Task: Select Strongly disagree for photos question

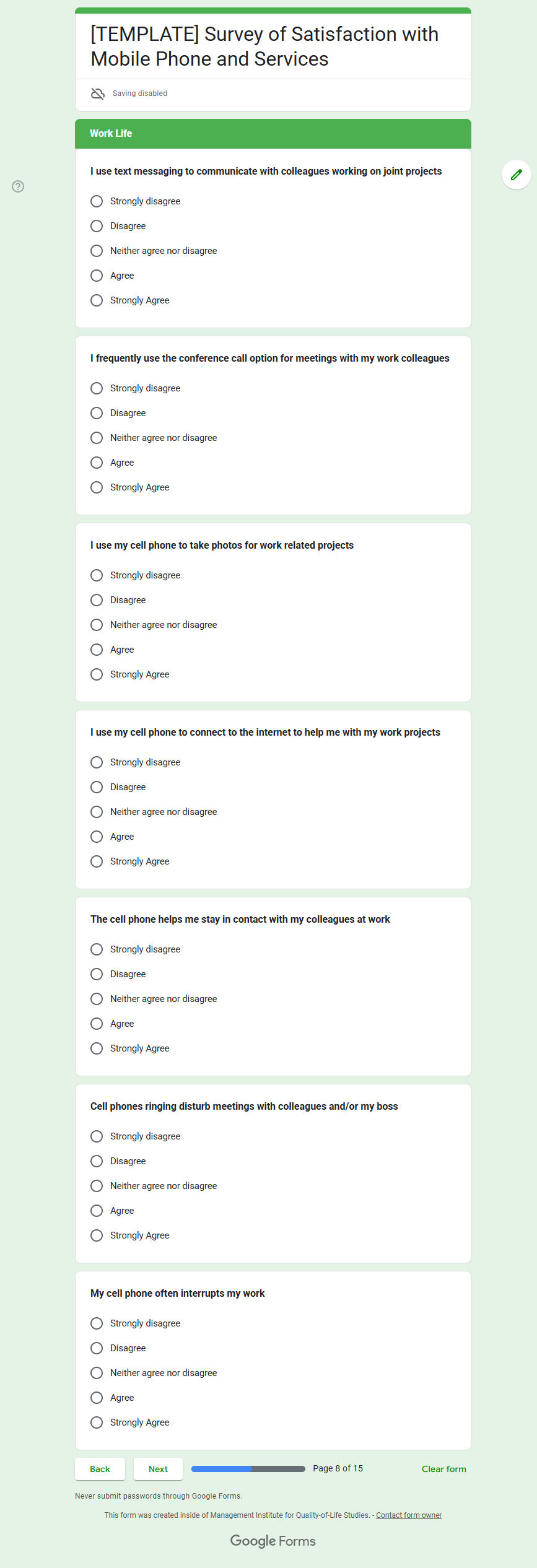Action: [x=97, y=575]
